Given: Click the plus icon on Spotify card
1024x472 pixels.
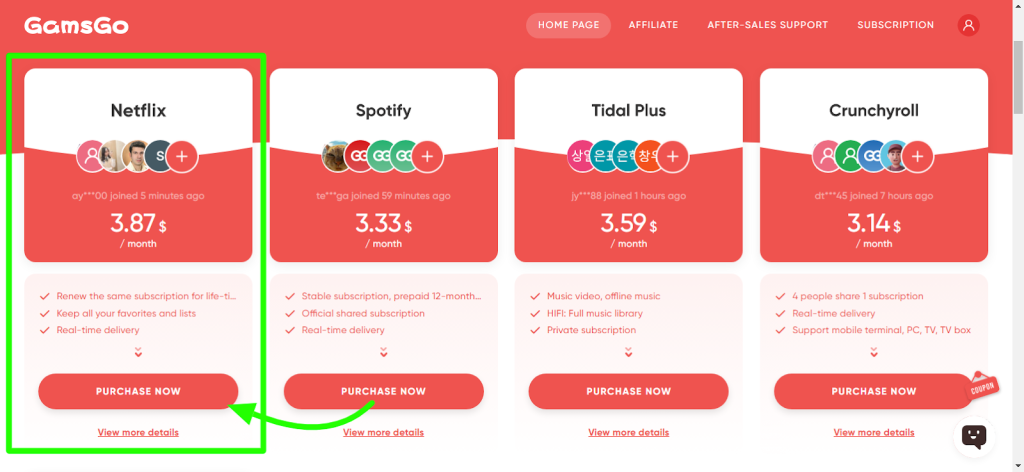Looking at the screenshot, I should 427,156.
